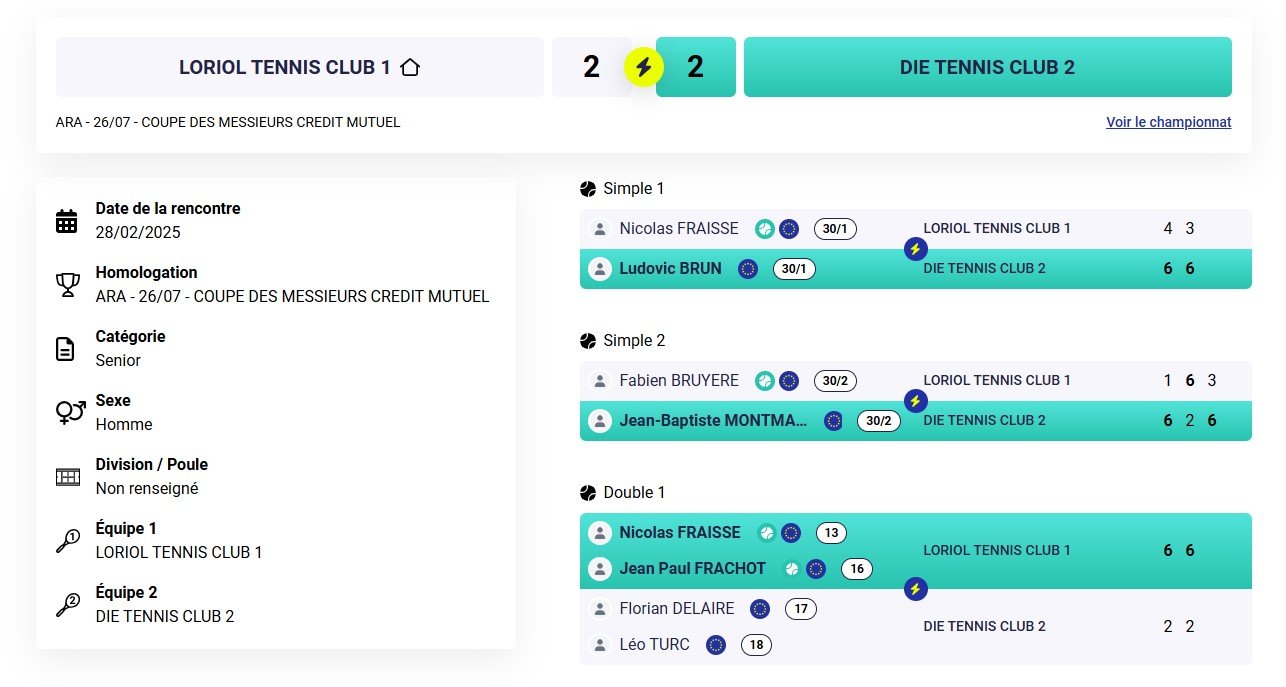This screenshot has width=1286, height=687.
Task: Click the calendar icon for Date de la rencontre
Action: pos(67,221)
